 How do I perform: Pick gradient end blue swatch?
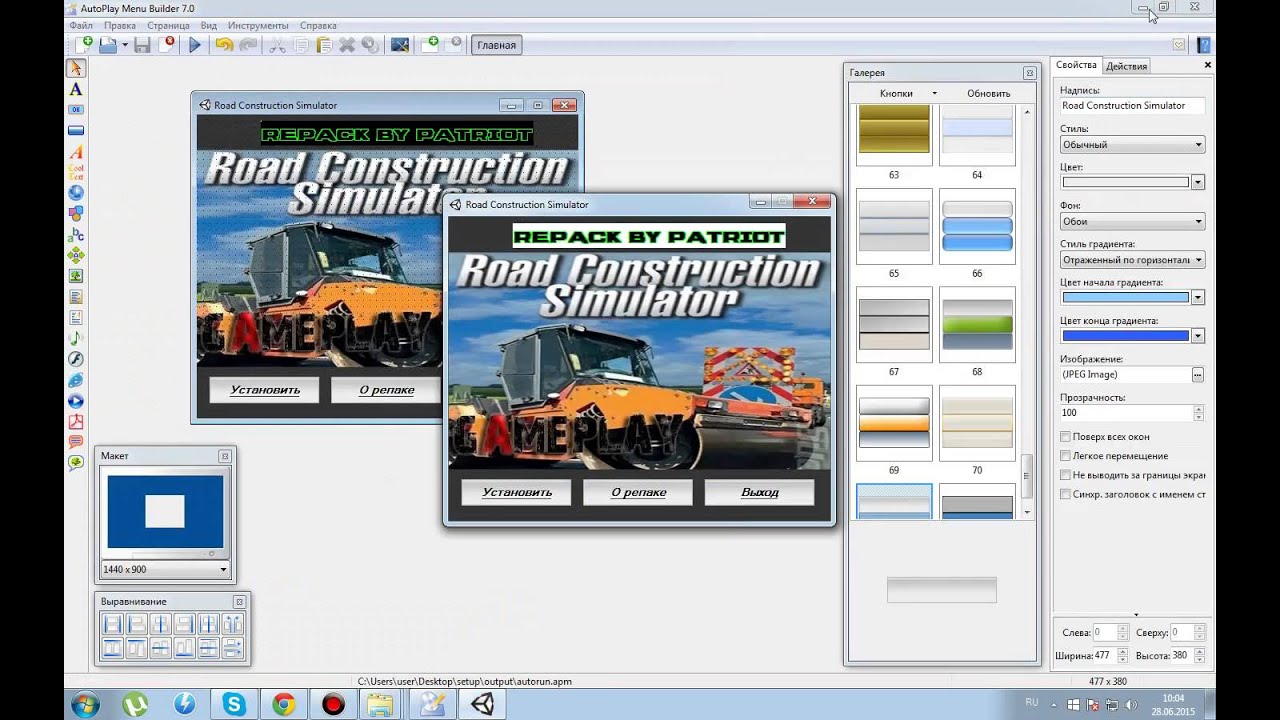click(x=1125, y=336)
